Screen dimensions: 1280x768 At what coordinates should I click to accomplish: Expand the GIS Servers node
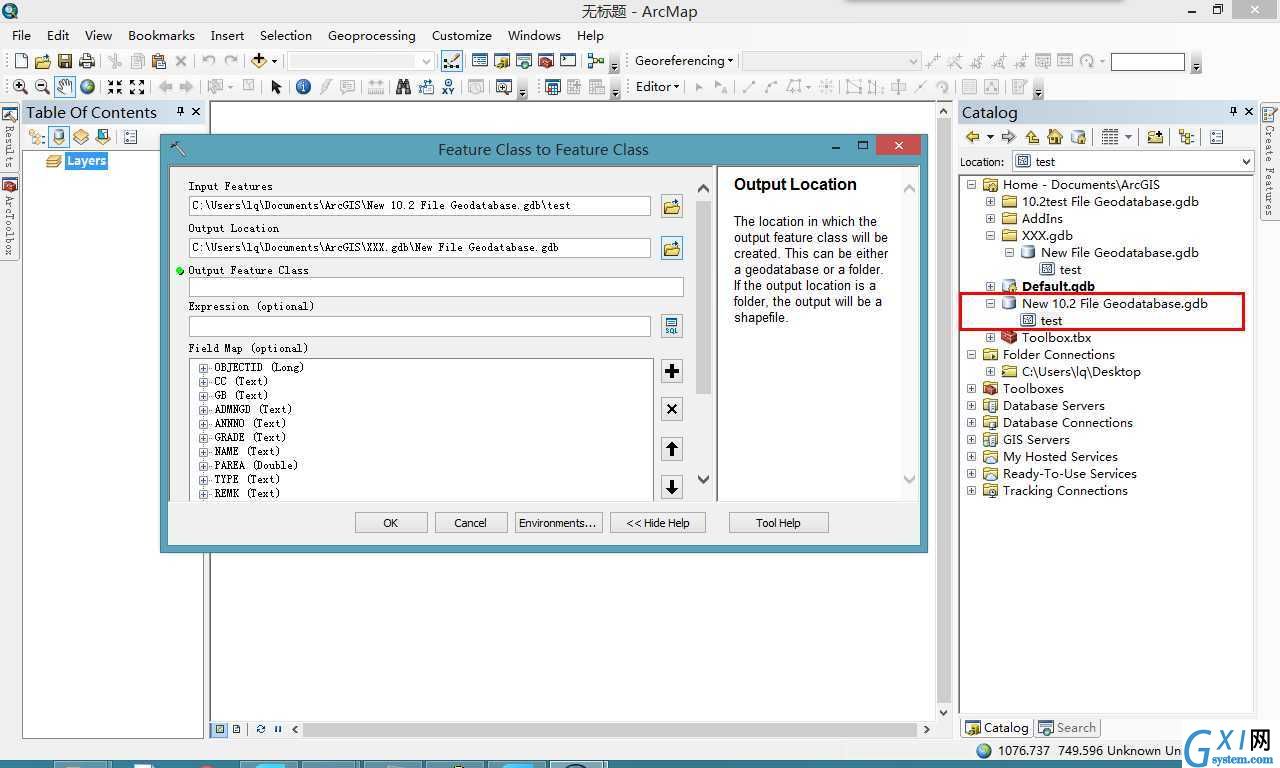coord(971,440)
